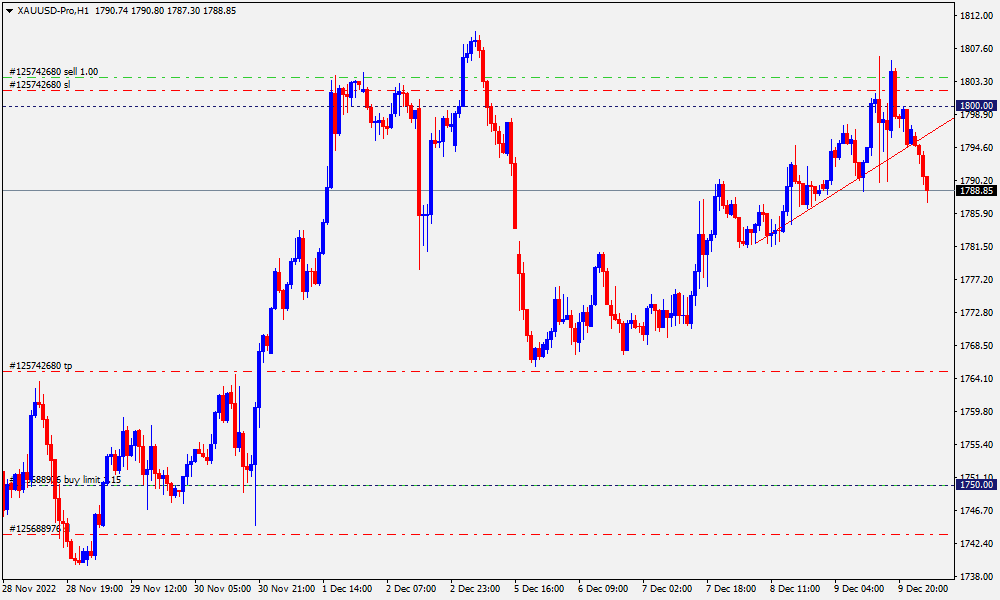Click the 2 Dec 23:00 time label
This screenshot has width=1000, height=600.
[x=476, y=589]
